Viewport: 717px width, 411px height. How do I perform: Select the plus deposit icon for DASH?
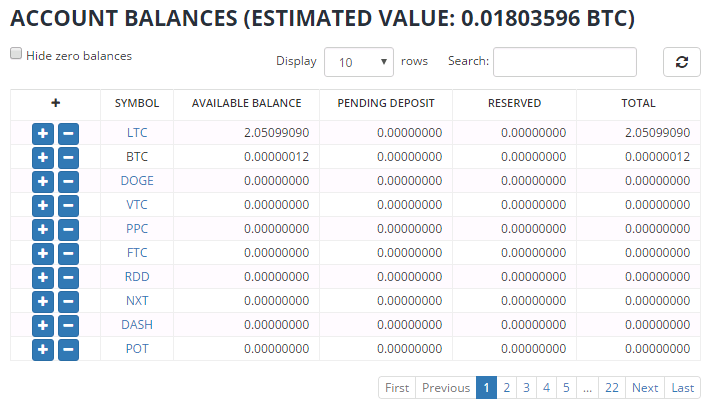pos(43,325)
